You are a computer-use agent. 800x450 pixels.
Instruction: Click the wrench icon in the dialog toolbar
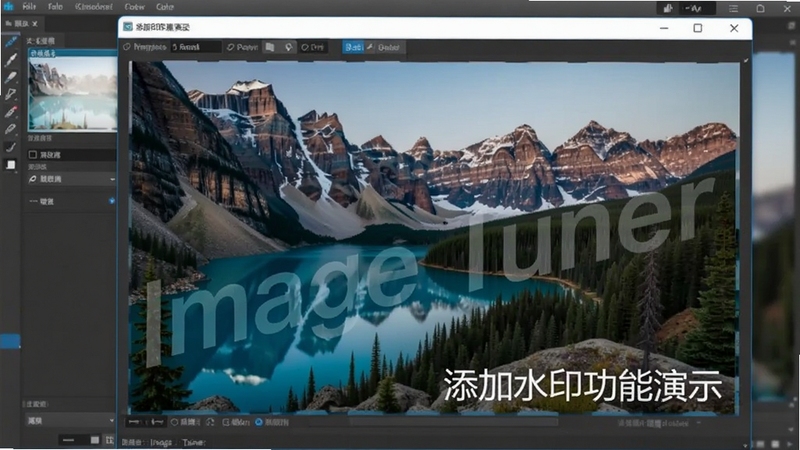pos(370,46)
